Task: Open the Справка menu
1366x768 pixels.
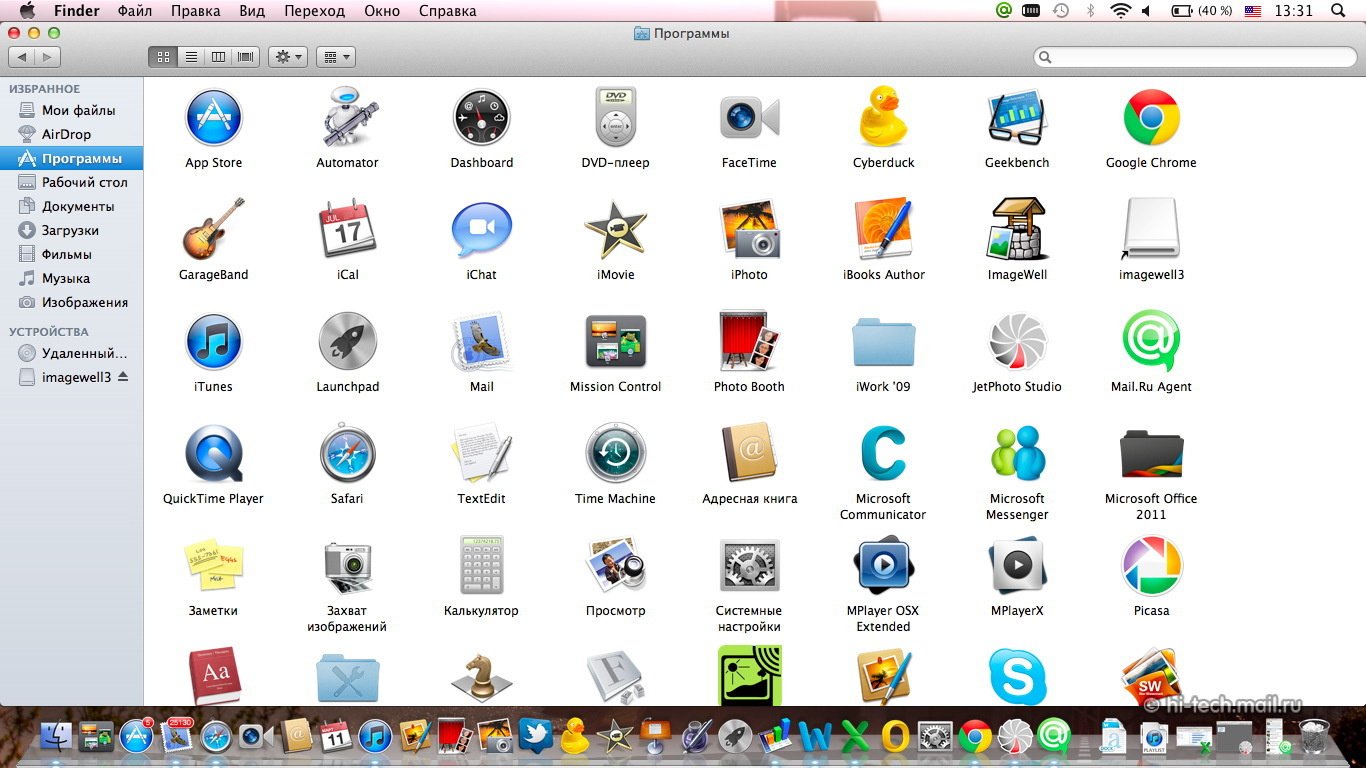Action: tap(449, 11)
